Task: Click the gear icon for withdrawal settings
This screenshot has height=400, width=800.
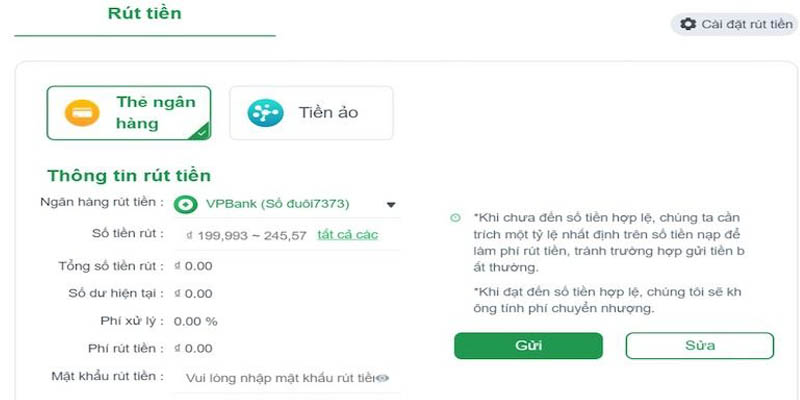Action: [687, 24]
